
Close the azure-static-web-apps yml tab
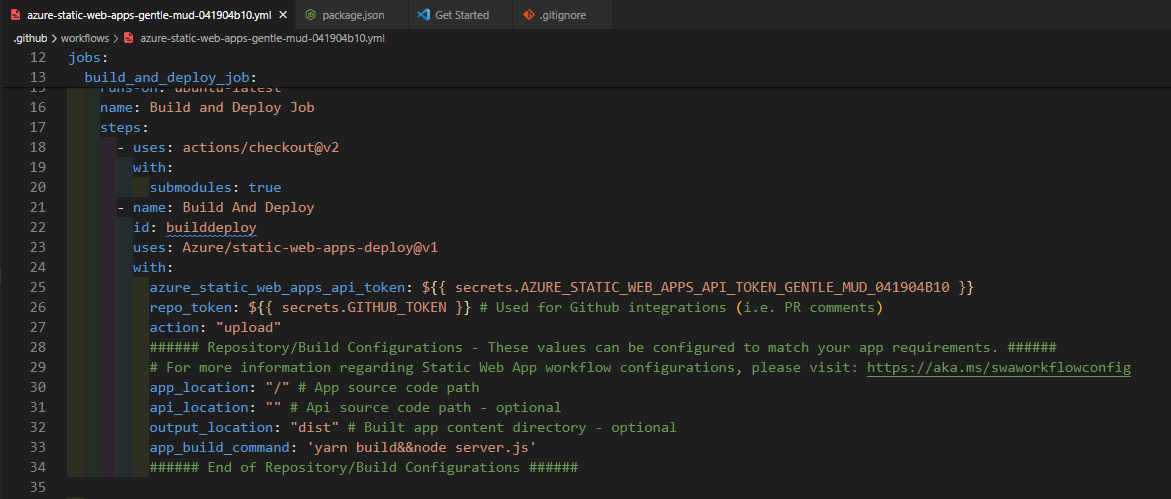point(283,14)
